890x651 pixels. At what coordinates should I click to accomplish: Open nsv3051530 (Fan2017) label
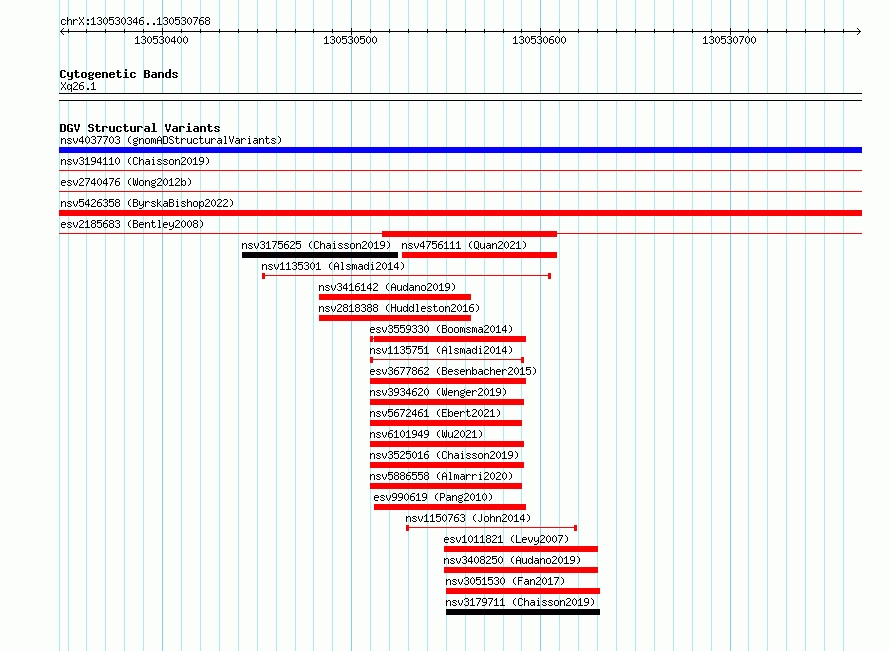tap(505, 581)
